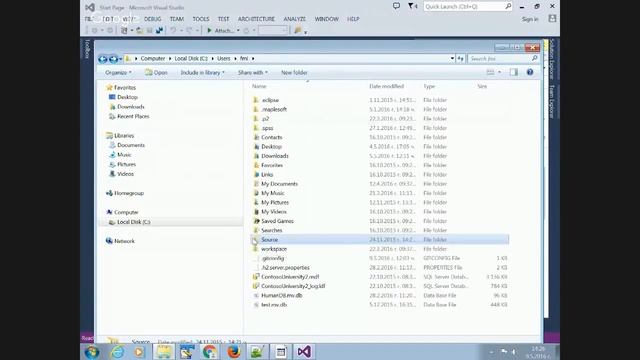
Task: Select Videos under Libraries
Action: point(125,174)
